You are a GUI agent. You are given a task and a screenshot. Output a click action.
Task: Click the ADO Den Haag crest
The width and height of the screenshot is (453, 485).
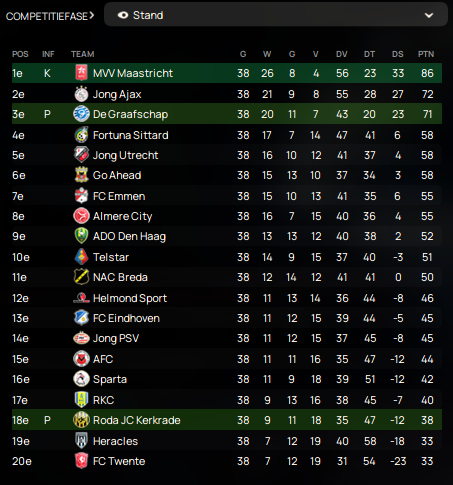point(81,236)
